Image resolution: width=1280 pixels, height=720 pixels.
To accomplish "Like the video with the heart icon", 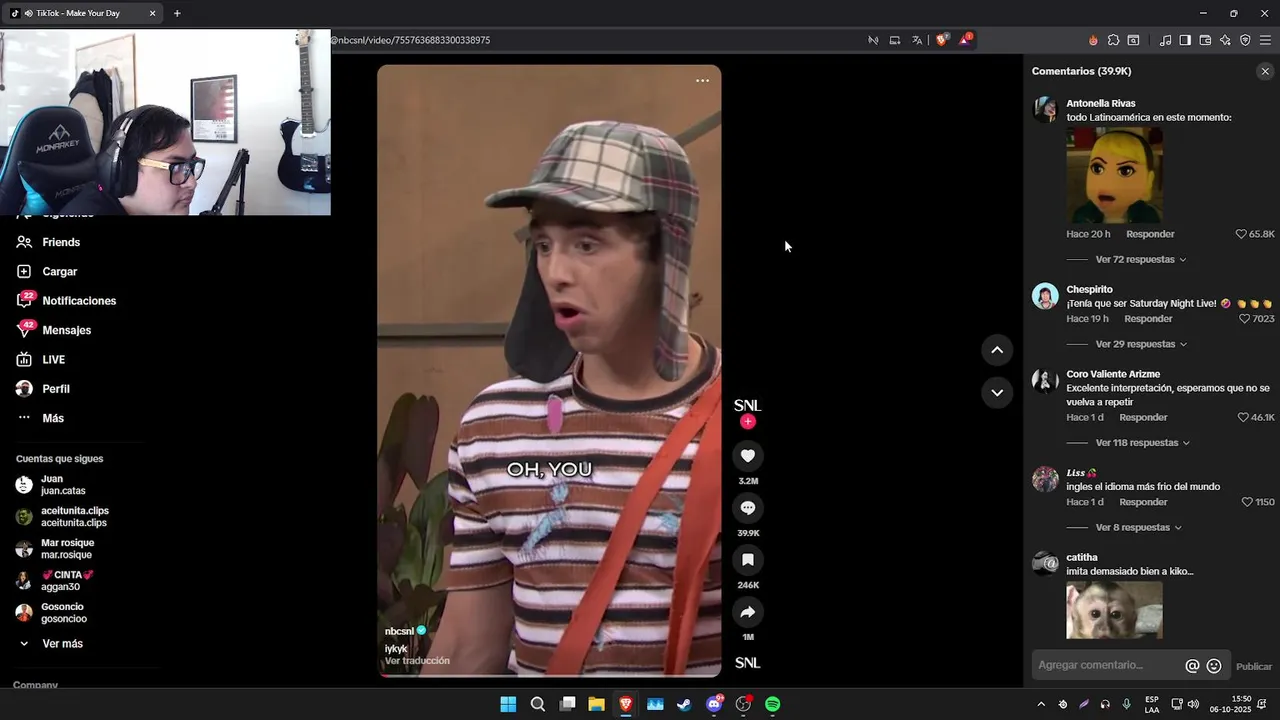I will [747, 456].
